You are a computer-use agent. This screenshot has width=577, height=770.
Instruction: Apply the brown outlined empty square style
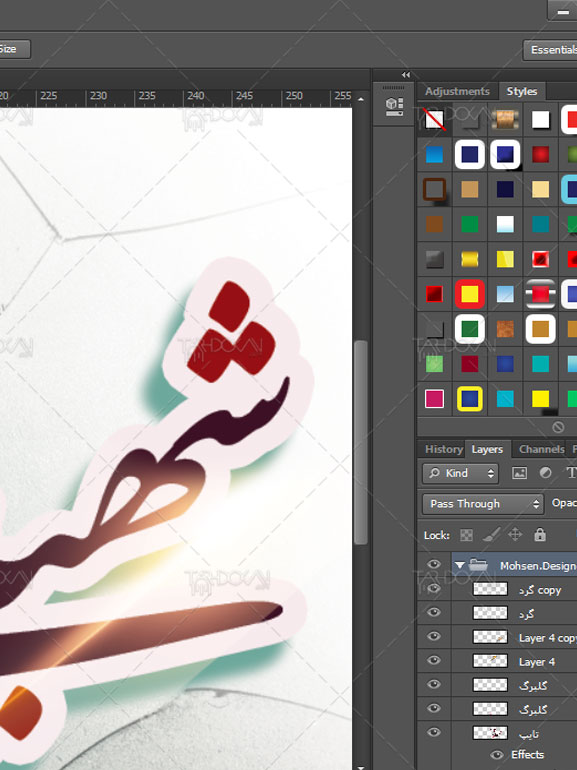point(435,190)
